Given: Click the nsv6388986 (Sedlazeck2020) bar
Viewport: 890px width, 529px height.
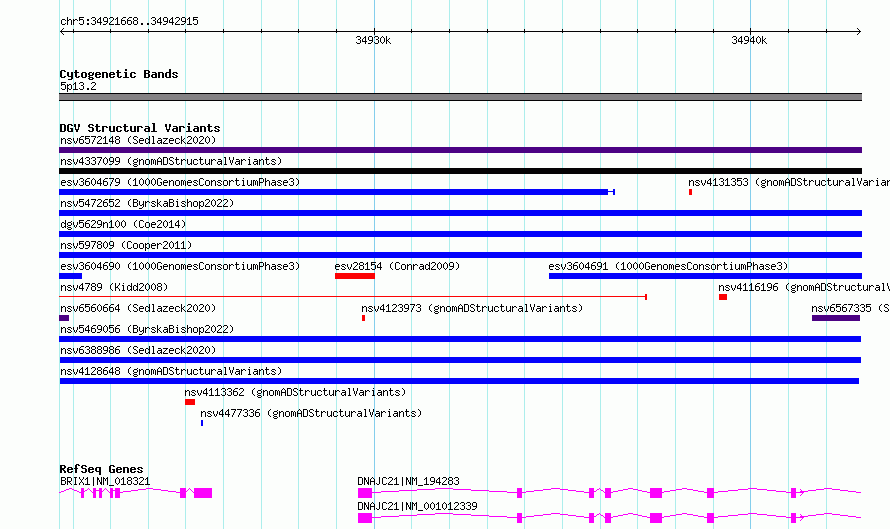Looking at the screenshot, I should 460,360.
